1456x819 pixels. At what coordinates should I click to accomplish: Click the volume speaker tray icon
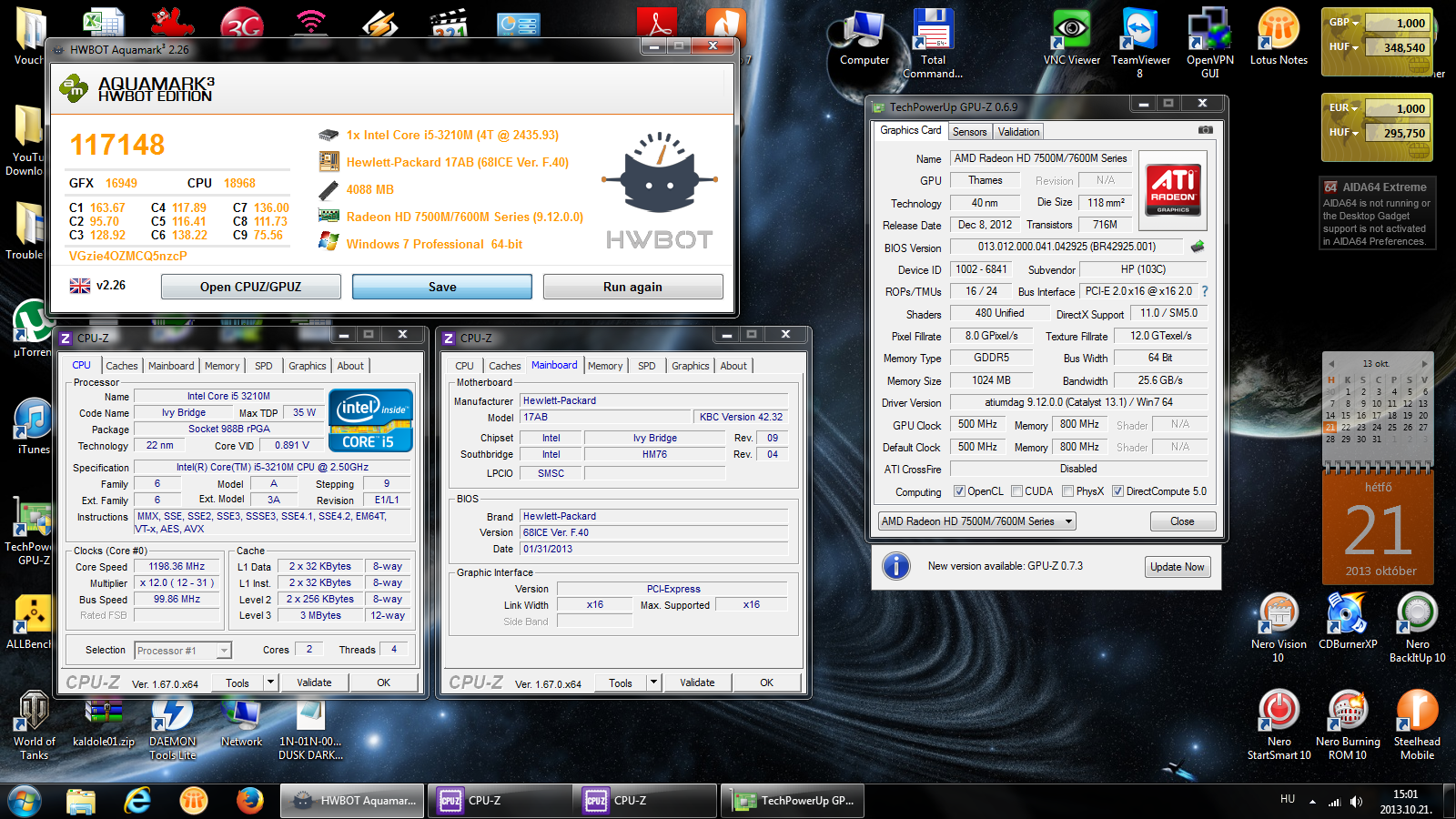click(1356, 802)
